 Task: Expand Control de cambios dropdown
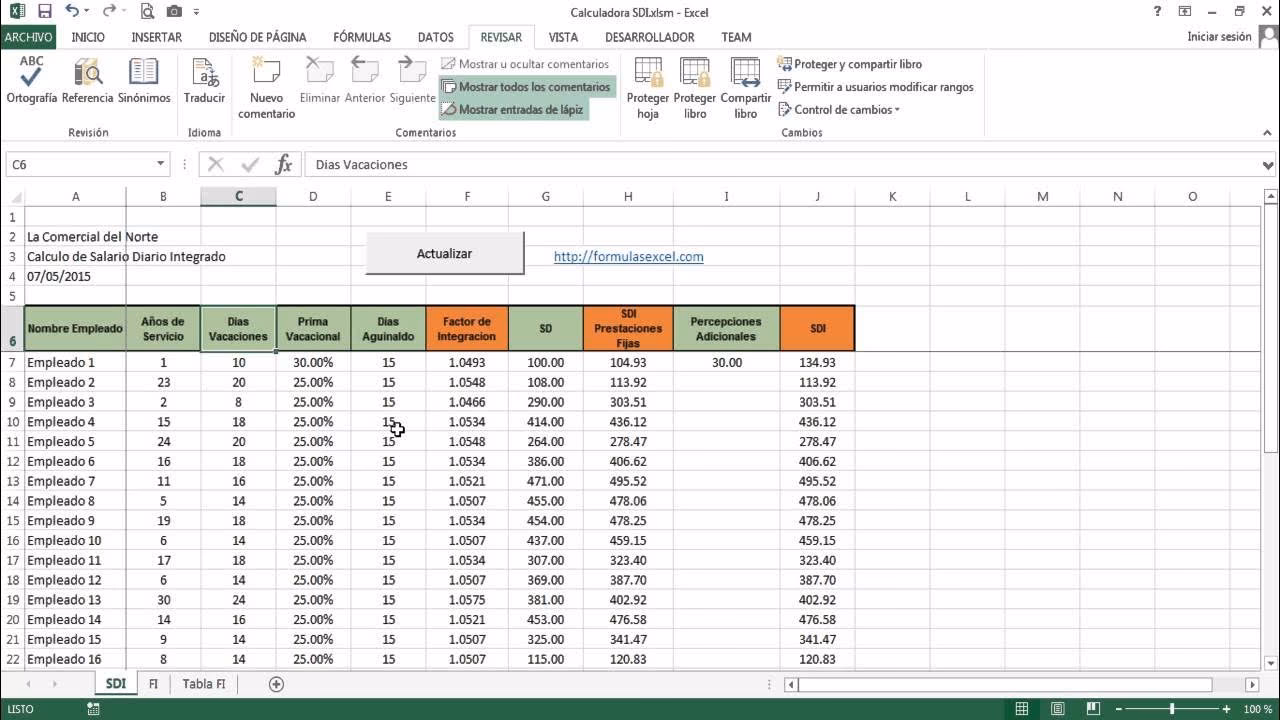[x=840, y=110]
